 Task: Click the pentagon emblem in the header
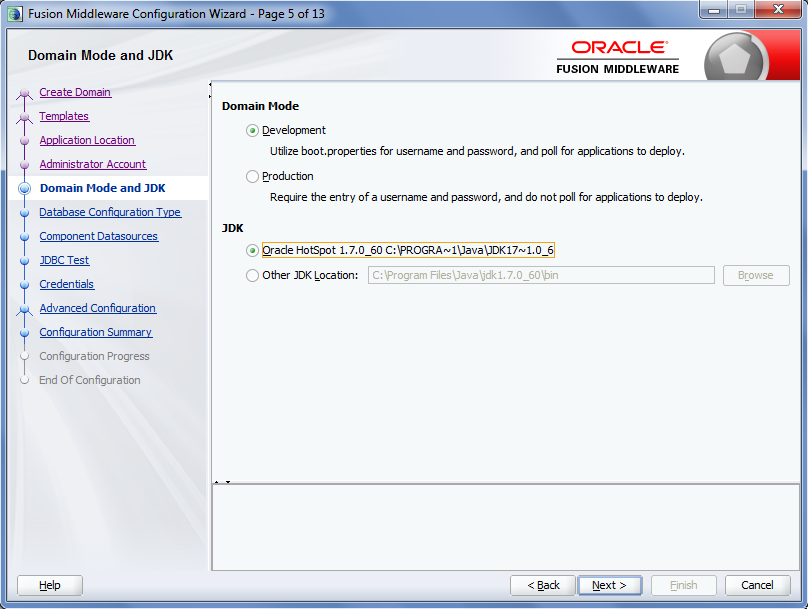(x=735, y=59)
